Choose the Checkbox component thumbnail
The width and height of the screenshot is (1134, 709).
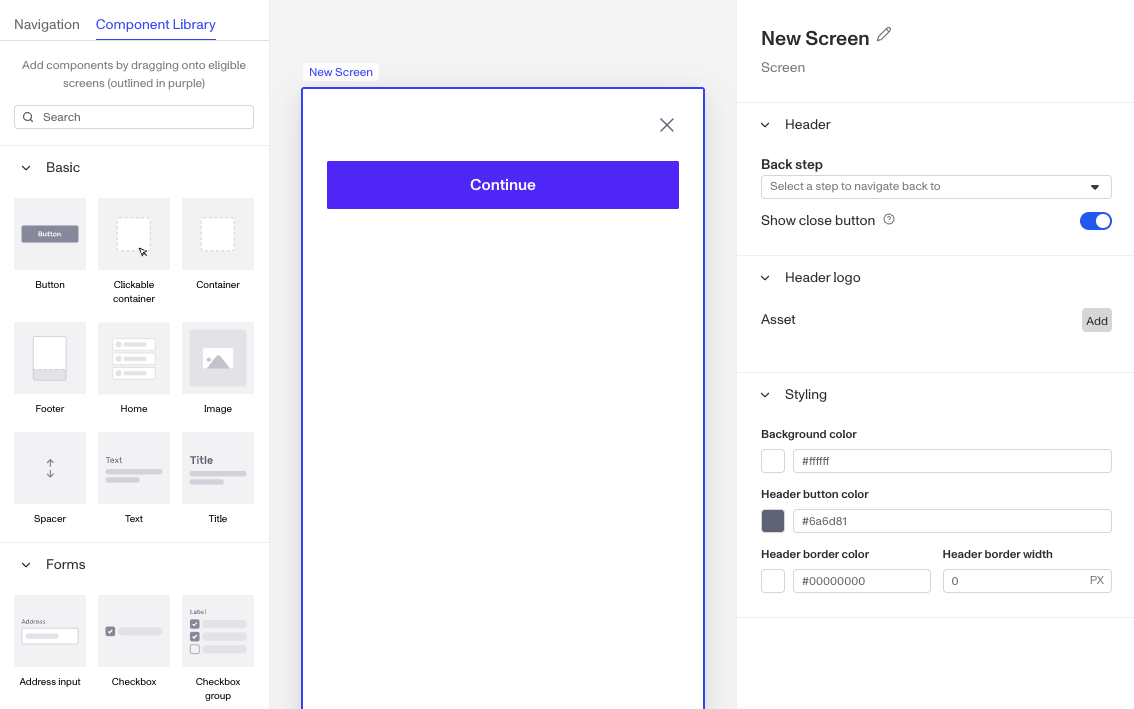click(134, 631)
